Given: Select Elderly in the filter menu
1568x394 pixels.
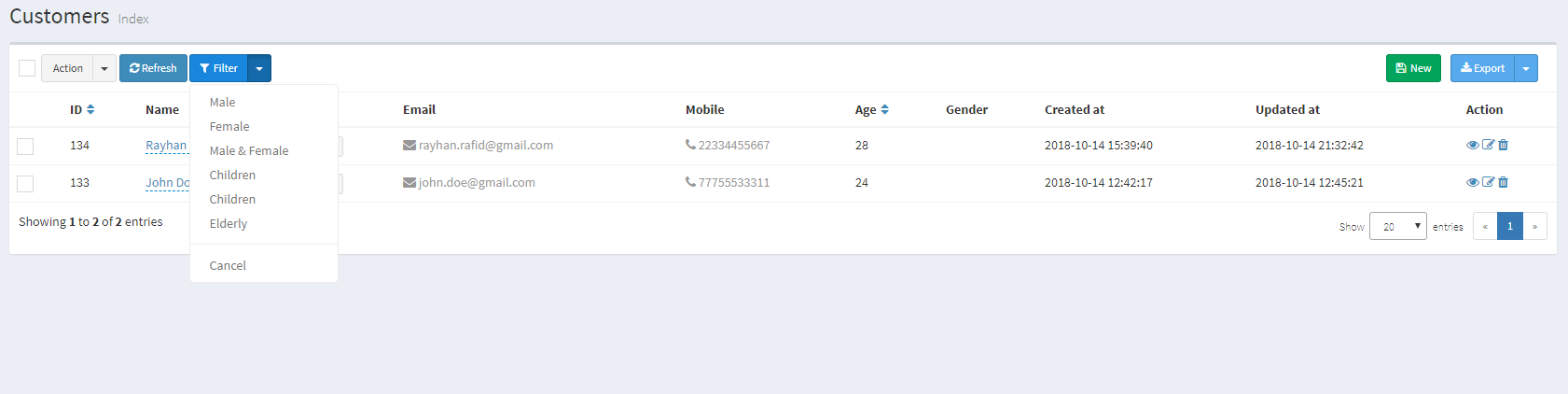Looking at the screenshot, I should pyautogui.click(x=229, y=223).
